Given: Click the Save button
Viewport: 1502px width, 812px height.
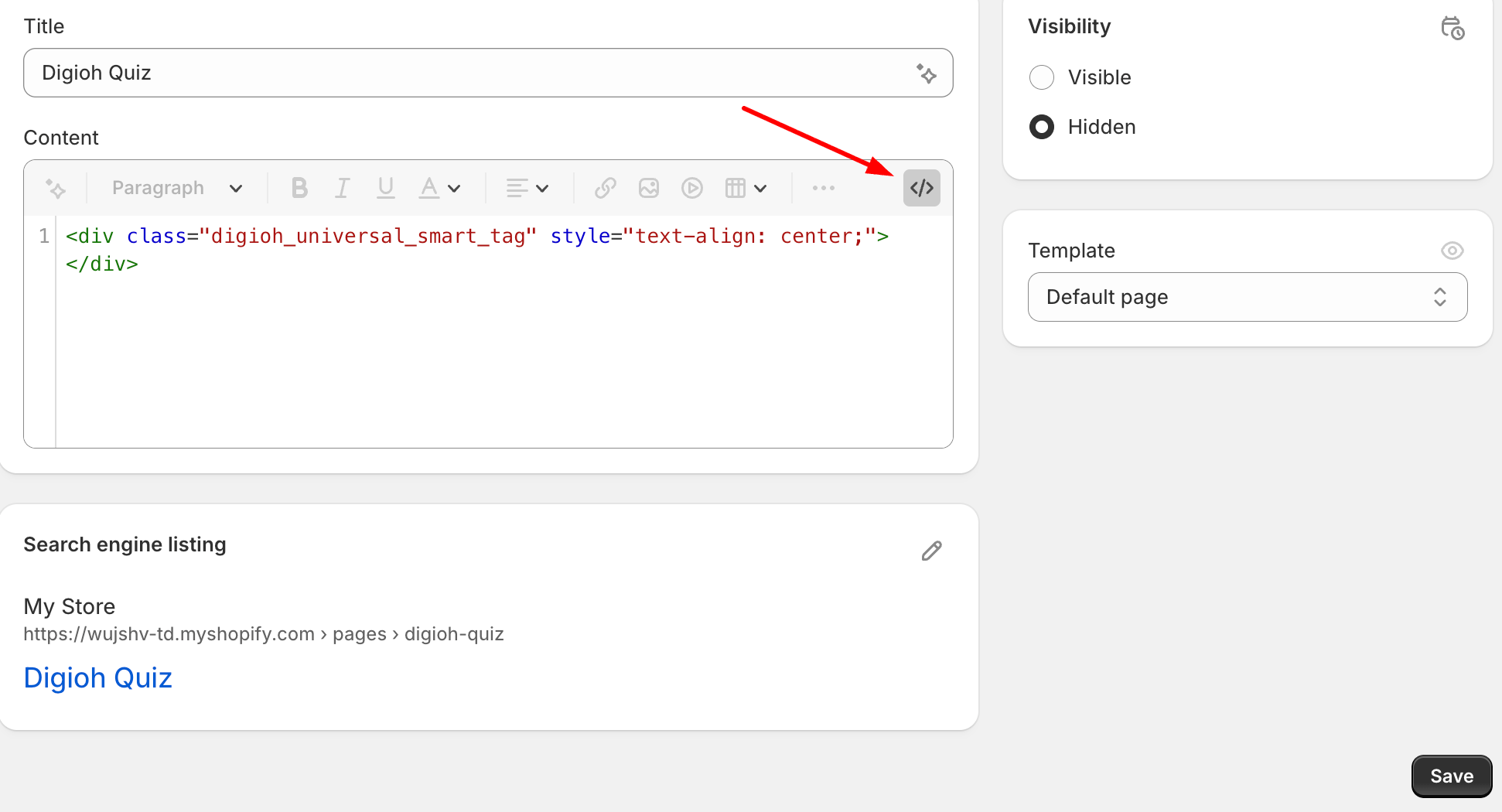Looking at the screenshot, I should (x=1452, y=776).
